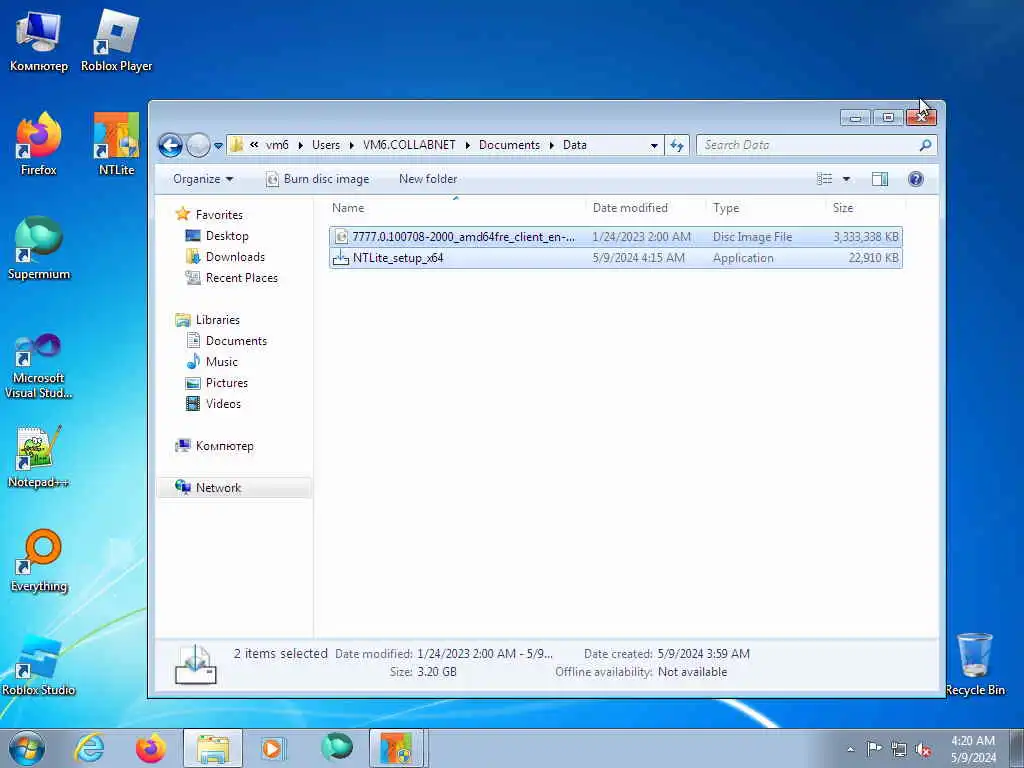Navigate to Users in address bar

coord(325,145)
